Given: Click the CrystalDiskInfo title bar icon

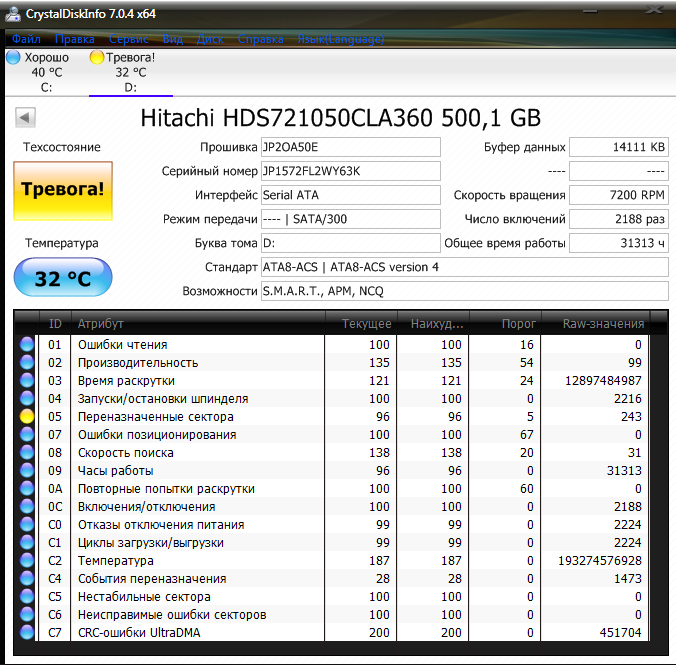Looking at the screenshot, I should point(13,14).
